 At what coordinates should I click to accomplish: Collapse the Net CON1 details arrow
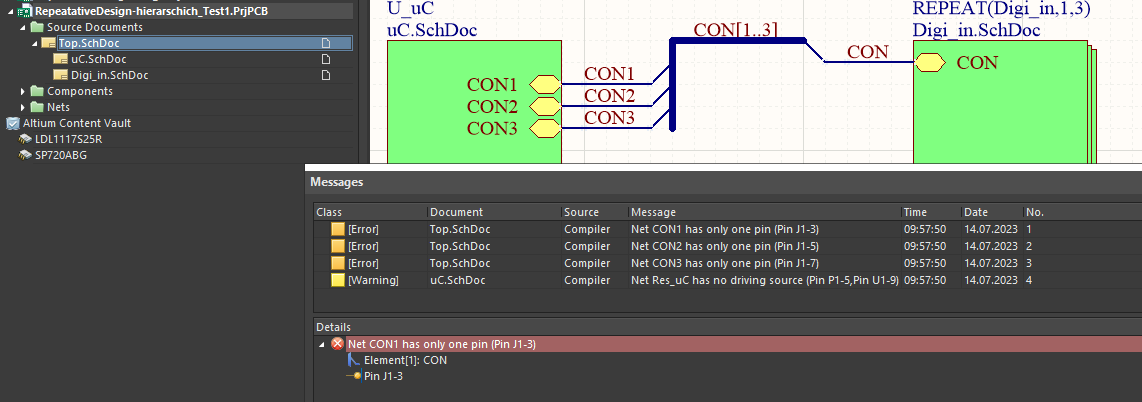tap(323, 344)
